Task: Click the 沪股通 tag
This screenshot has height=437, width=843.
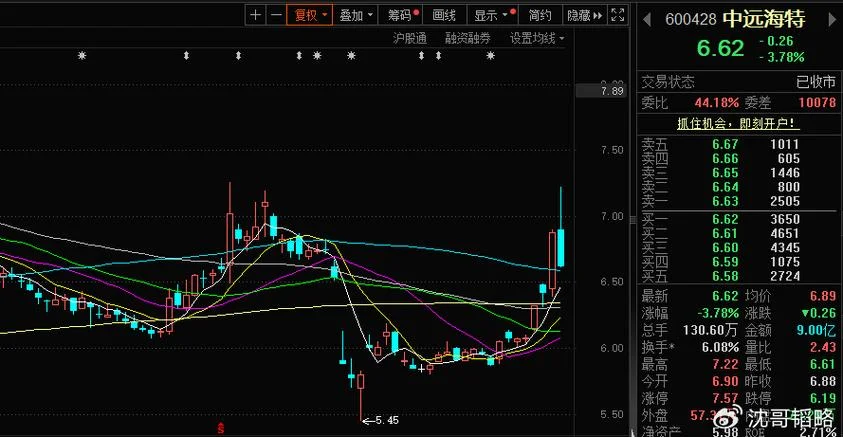Action: tap(410, 38)
